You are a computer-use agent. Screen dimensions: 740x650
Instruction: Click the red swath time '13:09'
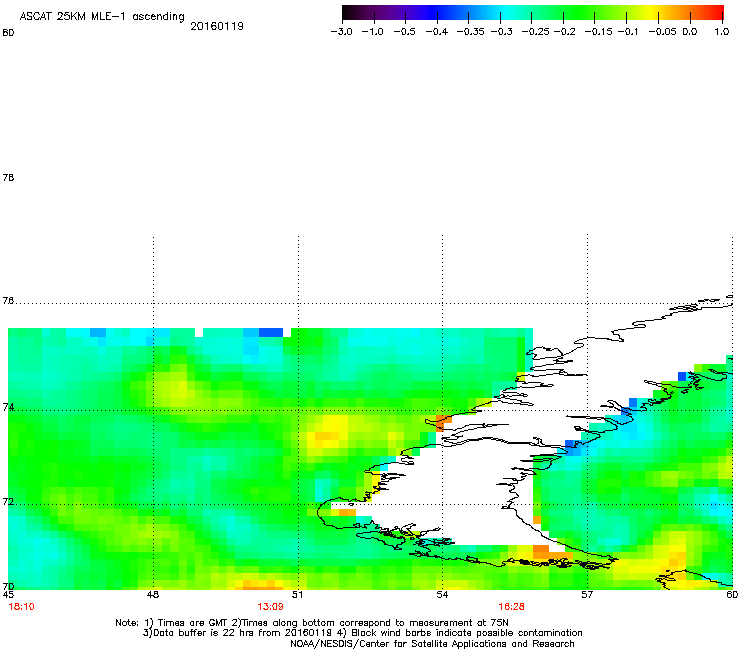pyautogui.click(x=270, y=607)
